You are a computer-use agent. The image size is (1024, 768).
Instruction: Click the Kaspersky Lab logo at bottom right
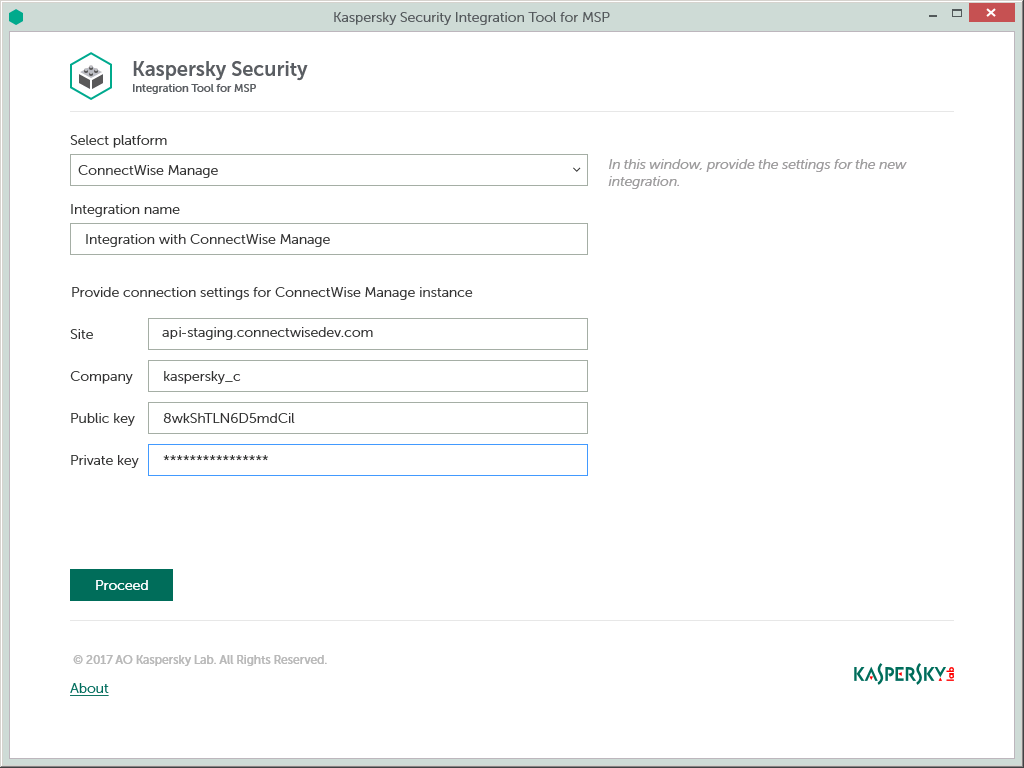point(903,674)
